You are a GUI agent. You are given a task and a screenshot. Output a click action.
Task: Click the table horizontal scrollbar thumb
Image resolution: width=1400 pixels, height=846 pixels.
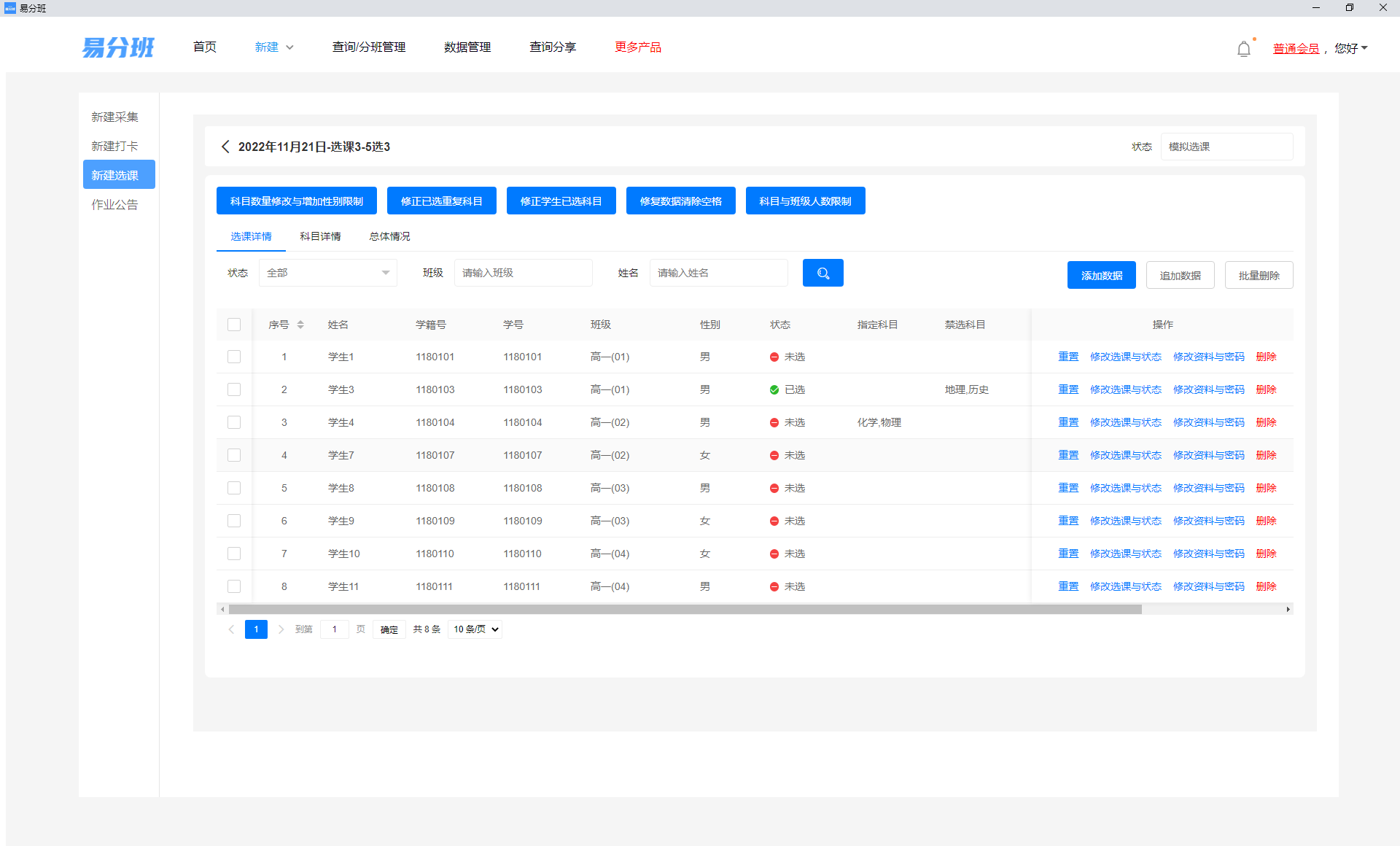click(x=685, y=609)
